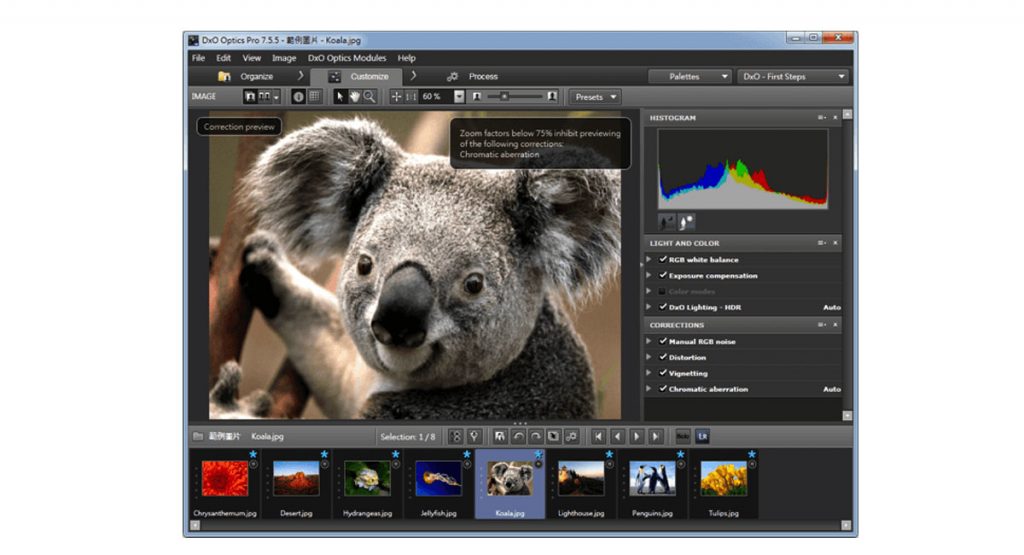Switch to the Process tab
The height and width of the screenshot is (555, 1024).
[473, 76]
